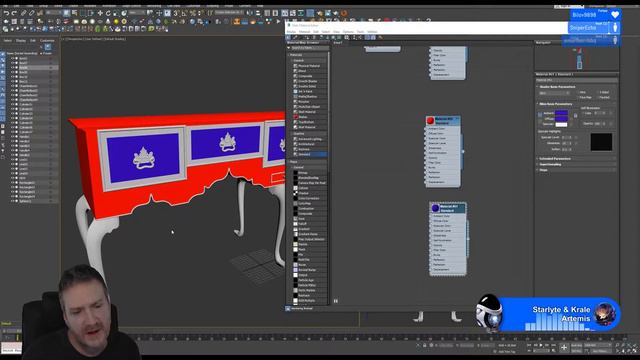Click the Align tool icon

click(258, 13)
